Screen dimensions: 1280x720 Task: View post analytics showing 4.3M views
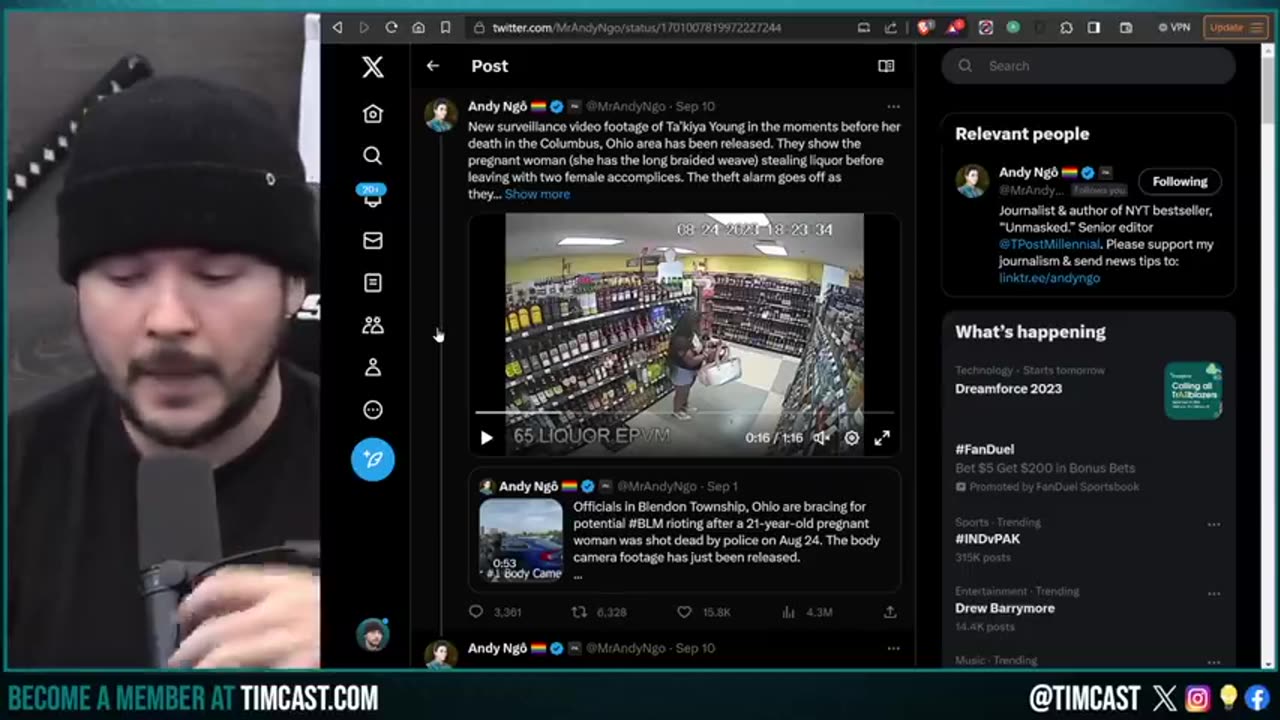pos(807,612)
